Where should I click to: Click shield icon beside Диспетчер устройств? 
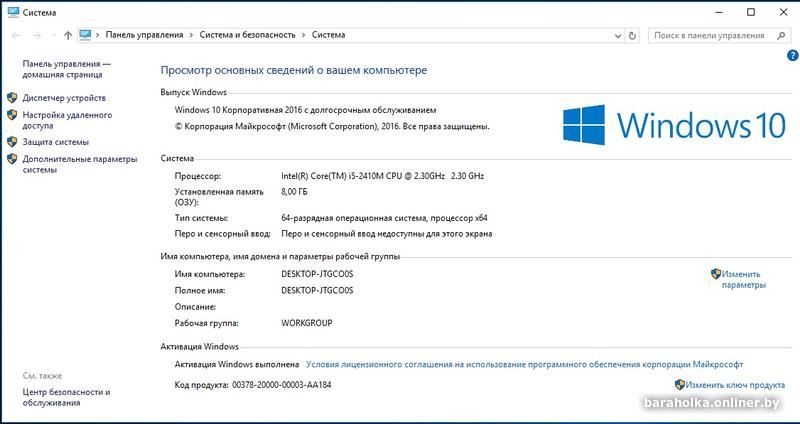(x=12, y=98)
